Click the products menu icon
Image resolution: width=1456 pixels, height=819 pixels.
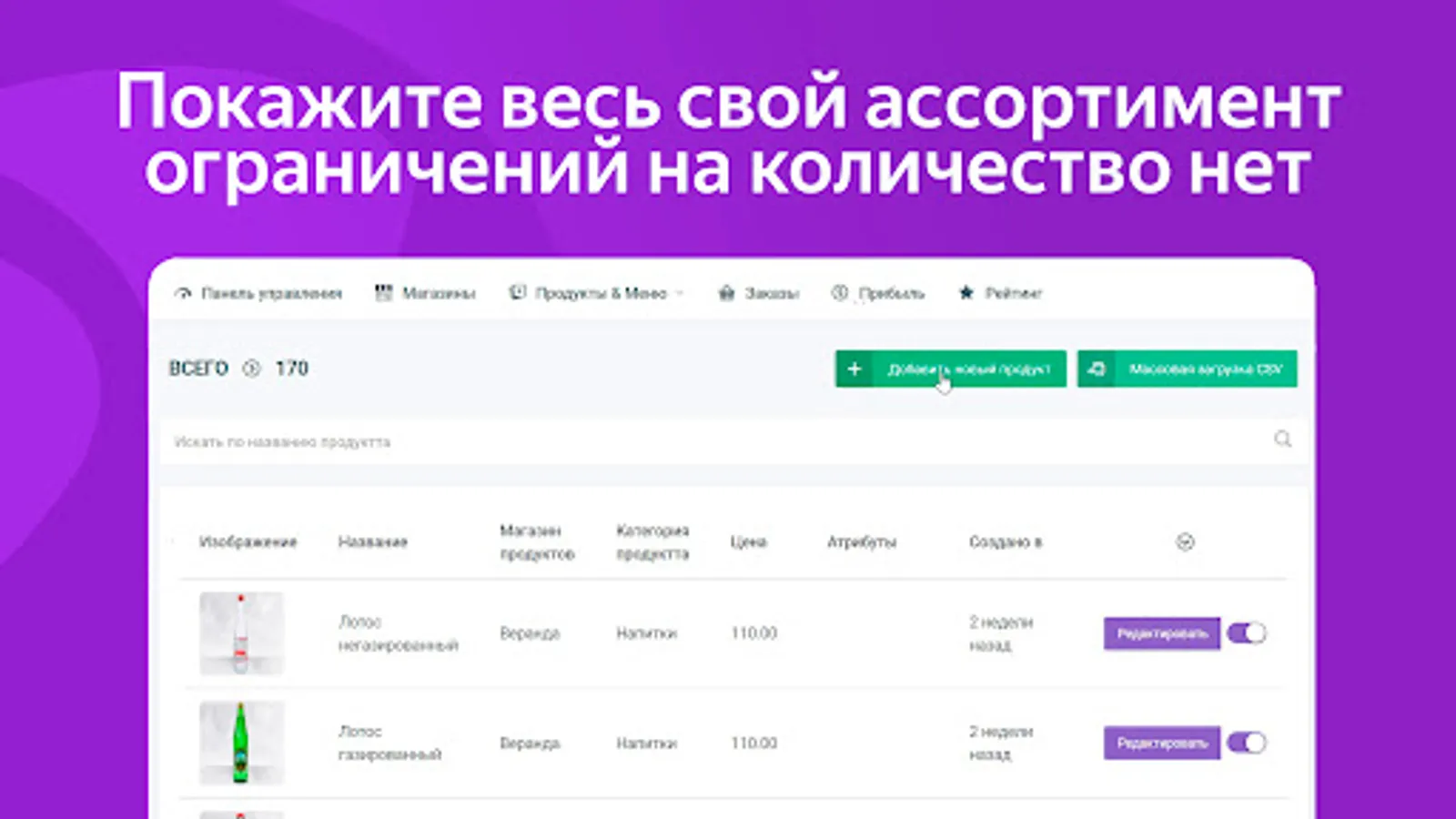(517, 292)
